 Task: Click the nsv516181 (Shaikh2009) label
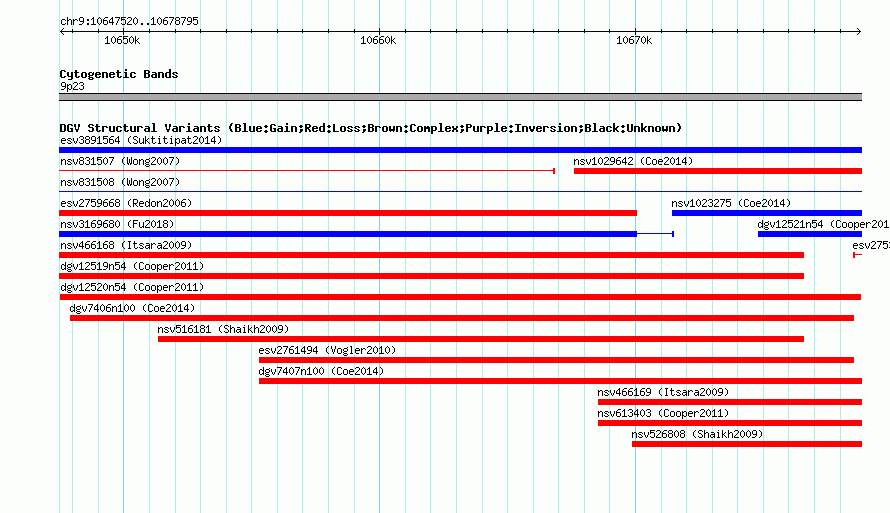coord(223,329)
